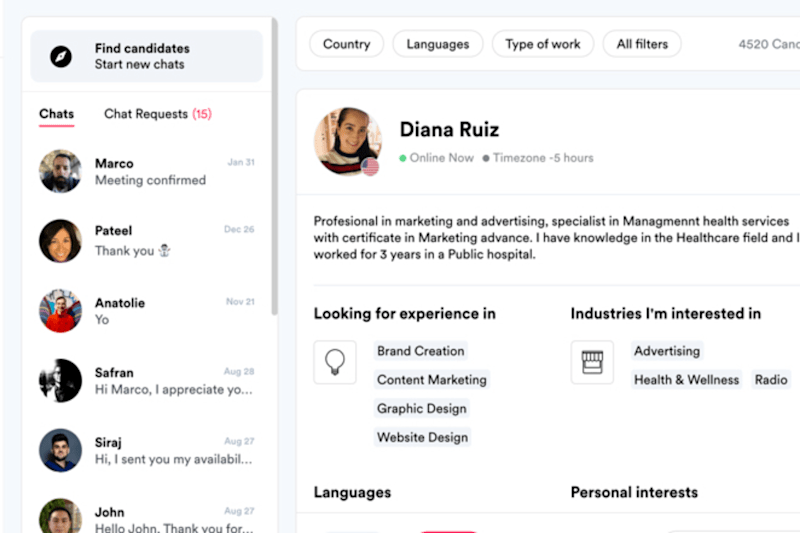Open Siraj's availability message
Image resolution: width=800 pixels, height=533 pixels.
coord(147,450)
